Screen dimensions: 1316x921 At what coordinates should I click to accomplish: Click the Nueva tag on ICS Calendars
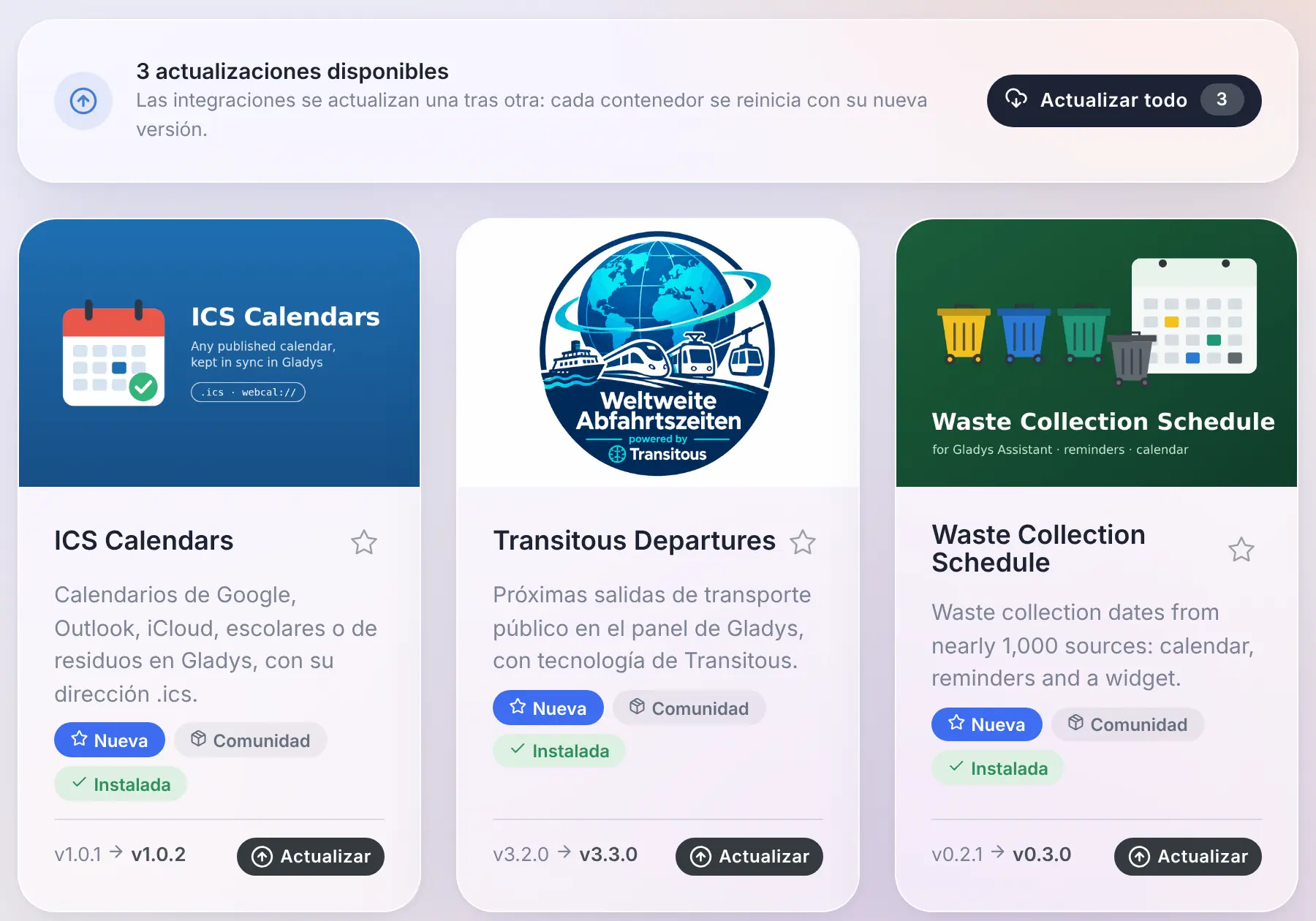click(x=110, y=740)
